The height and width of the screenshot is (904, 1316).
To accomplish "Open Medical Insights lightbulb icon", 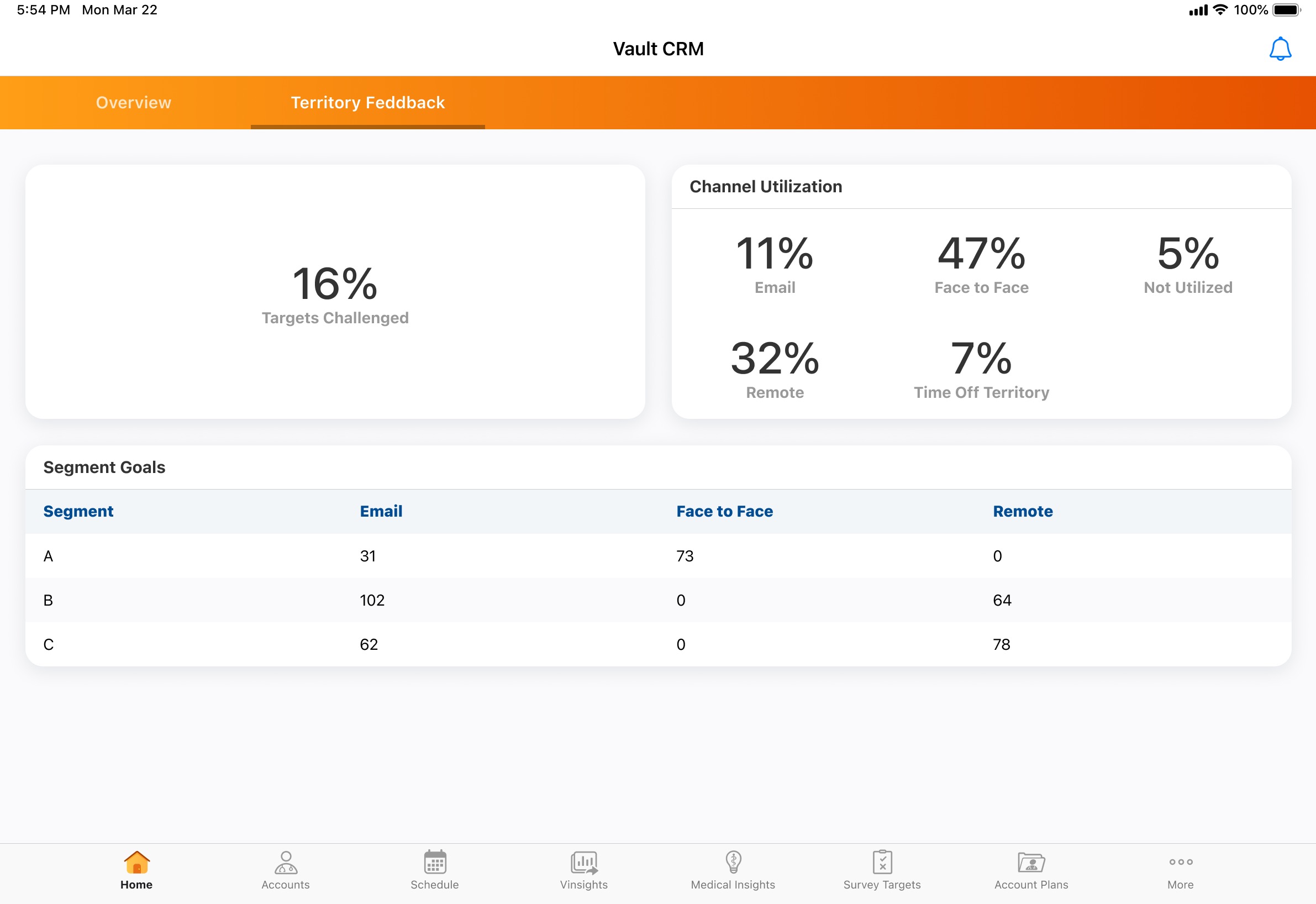I will pyautogui.click(x=733, y=863).
